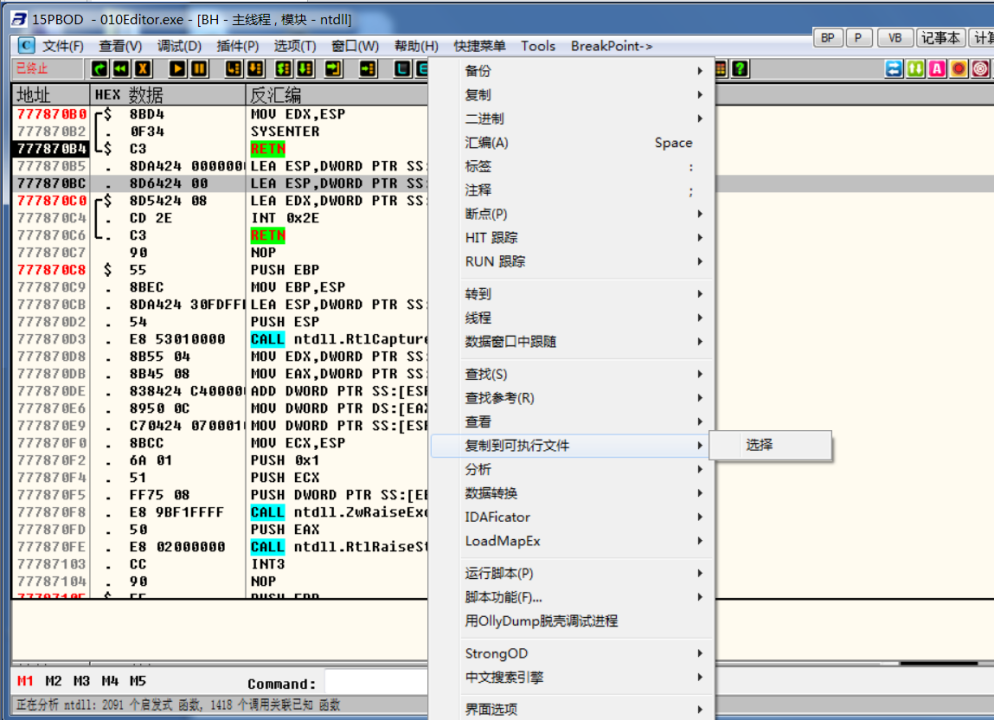Click the BP button
Viewport: 994px width, 720px height.
point(828,38)
